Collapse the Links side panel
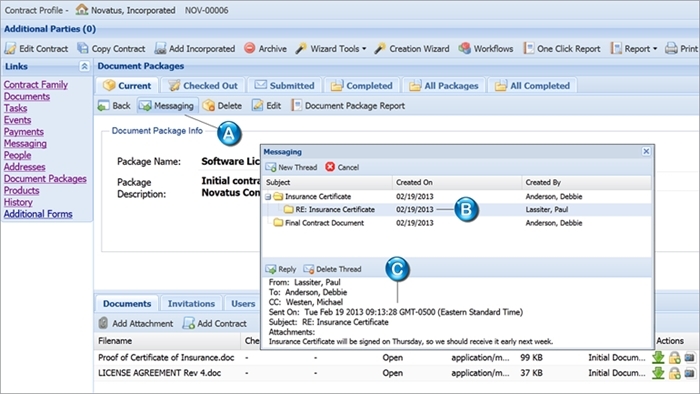Viewport: 700px width, 394px height. (84, 66)
